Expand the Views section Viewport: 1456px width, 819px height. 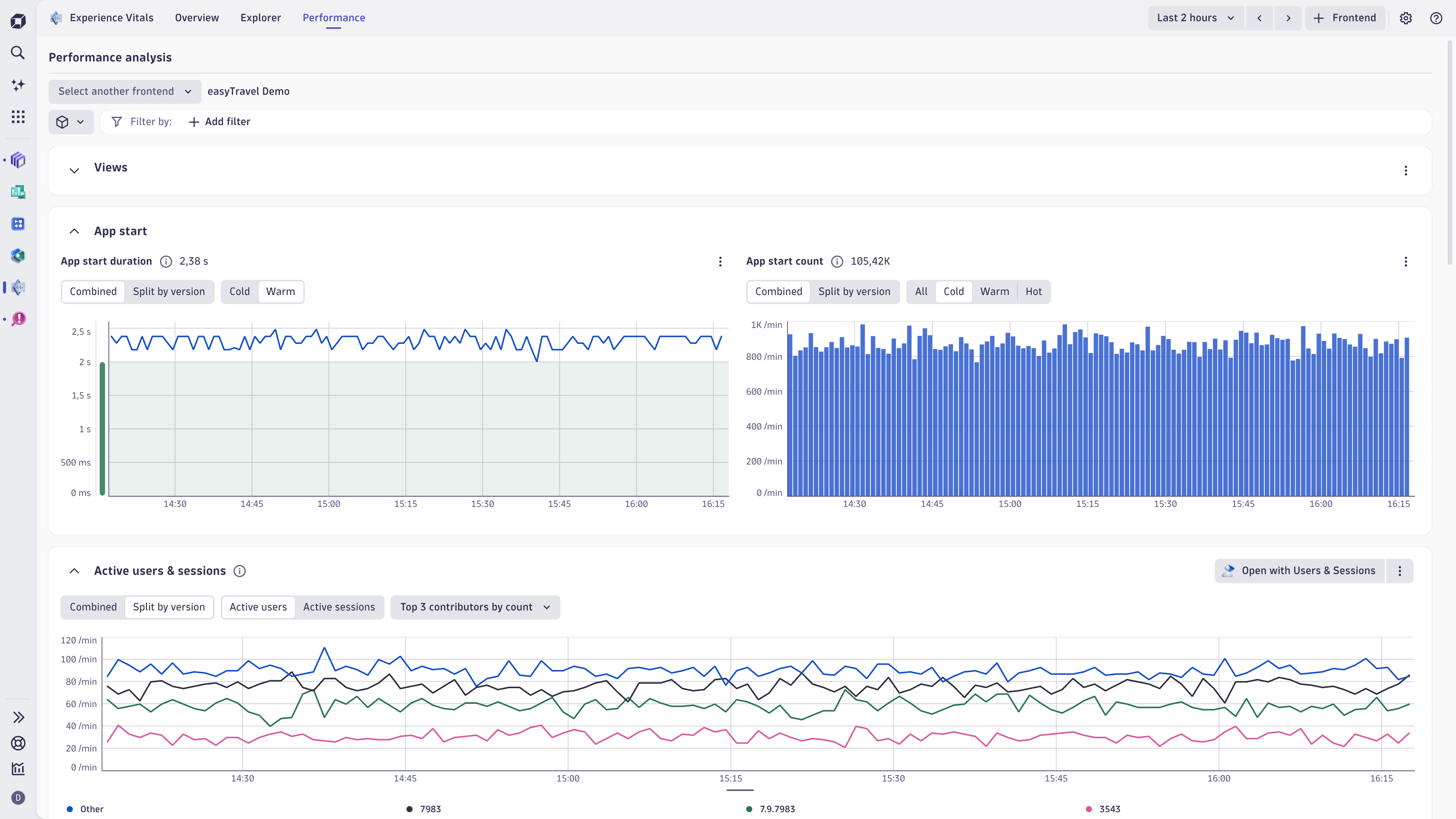coord(74,170)
